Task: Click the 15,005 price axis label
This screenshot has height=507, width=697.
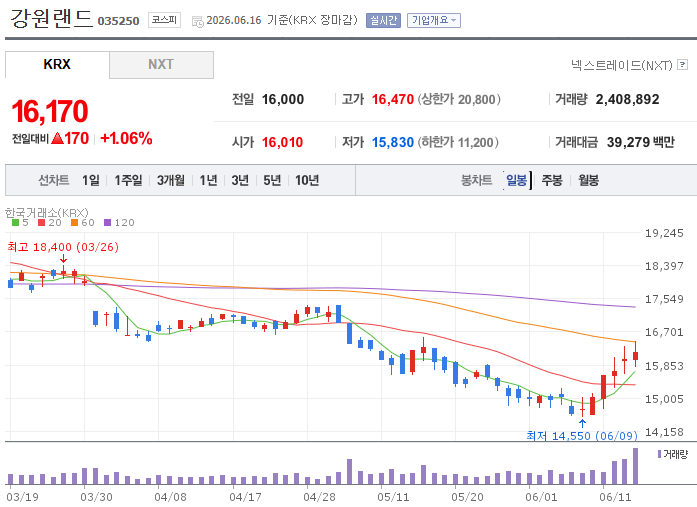Action: point(664,399)
